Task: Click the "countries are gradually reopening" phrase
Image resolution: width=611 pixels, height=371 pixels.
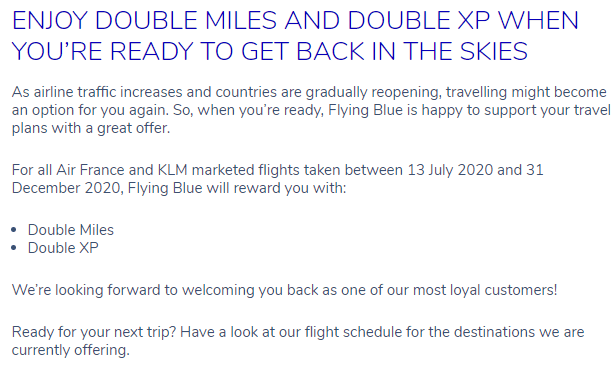Action: [x=328, y=92]
